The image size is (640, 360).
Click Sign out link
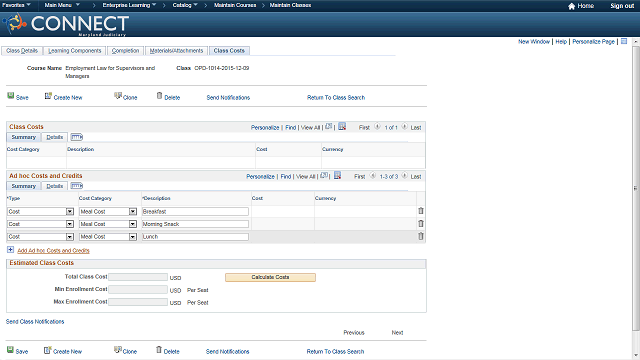coord(622,6)
